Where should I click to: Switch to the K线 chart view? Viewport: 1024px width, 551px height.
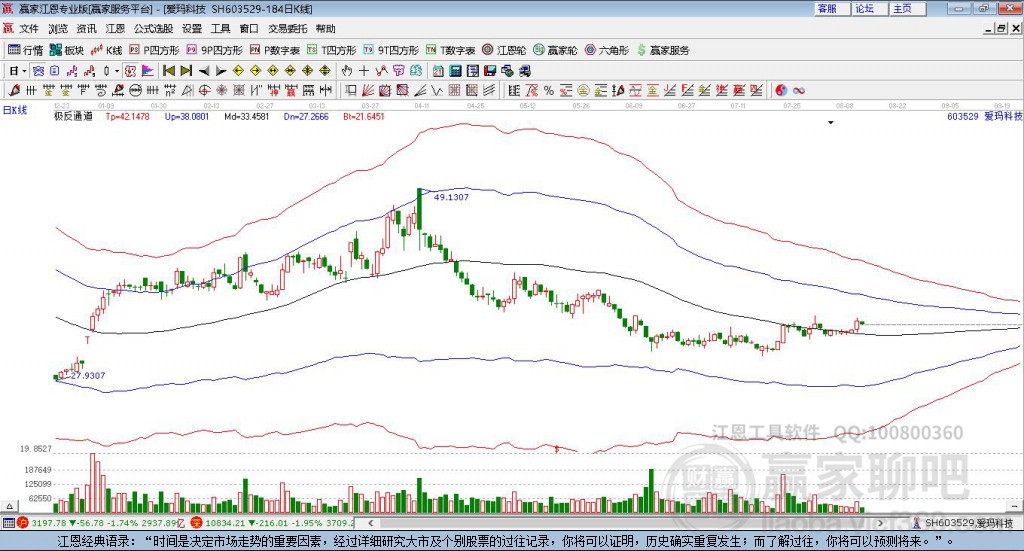106,50
